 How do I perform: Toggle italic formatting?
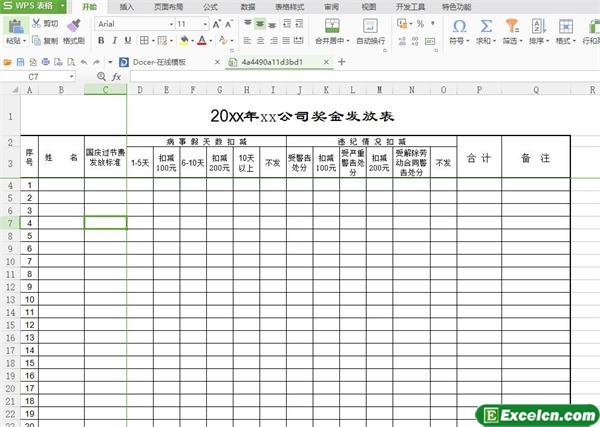point(114,40)
